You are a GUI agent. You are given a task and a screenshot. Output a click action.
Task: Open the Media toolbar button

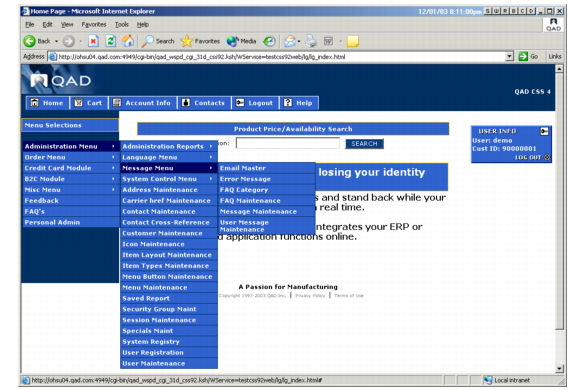coord(241,41)
